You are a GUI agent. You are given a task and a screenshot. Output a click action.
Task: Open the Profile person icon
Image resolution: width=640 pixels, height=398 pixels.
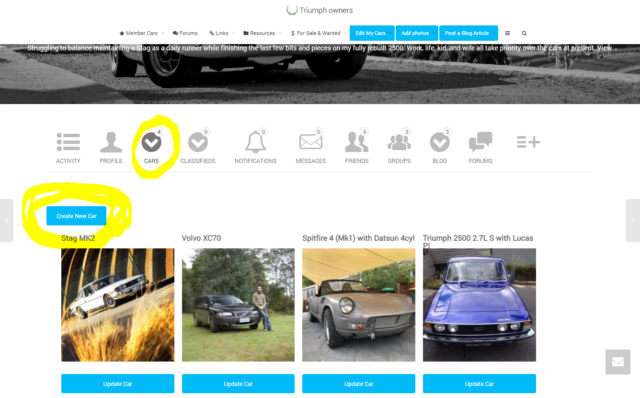[111, 142]
